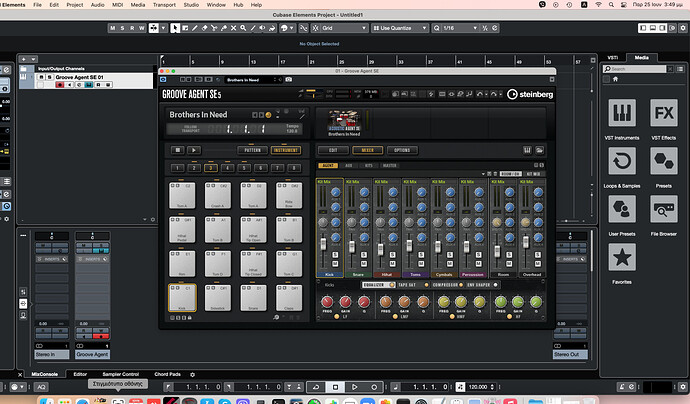
Task: Open MixConsole rack settings gear
Action: pos(192,375)
